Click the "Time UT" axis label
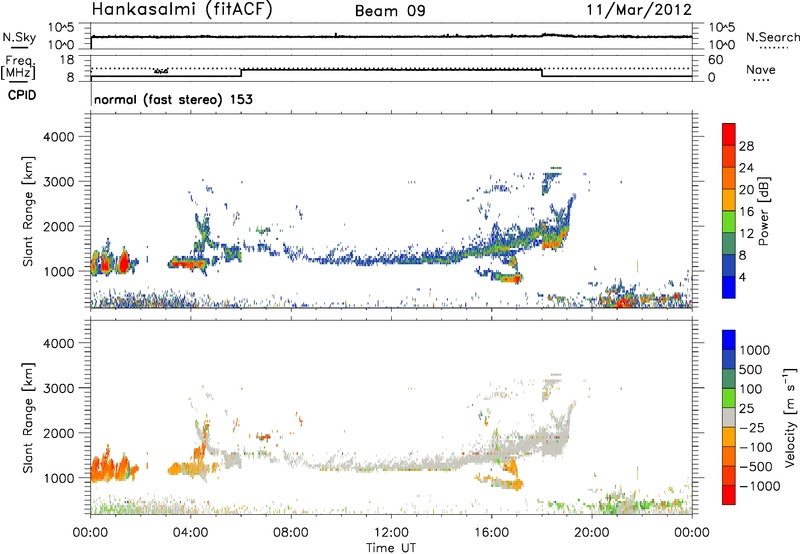This screenshot has width=800, height=554. pyautogui.click(x=391, y=548)
